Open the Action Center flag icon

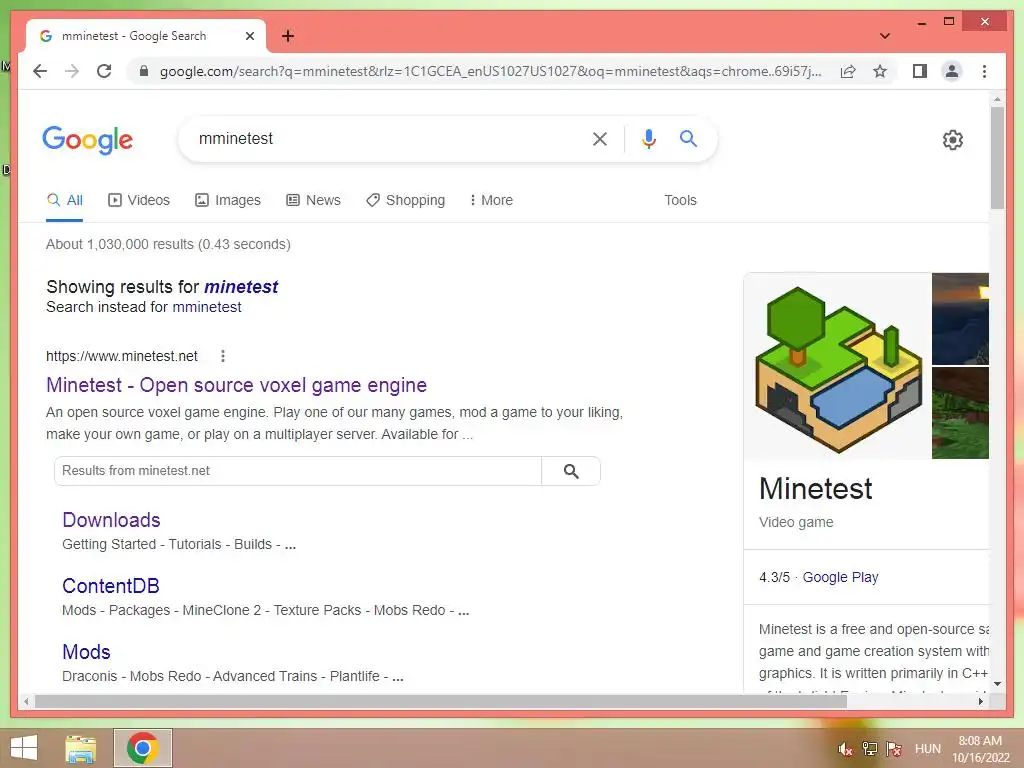(894, 749)
